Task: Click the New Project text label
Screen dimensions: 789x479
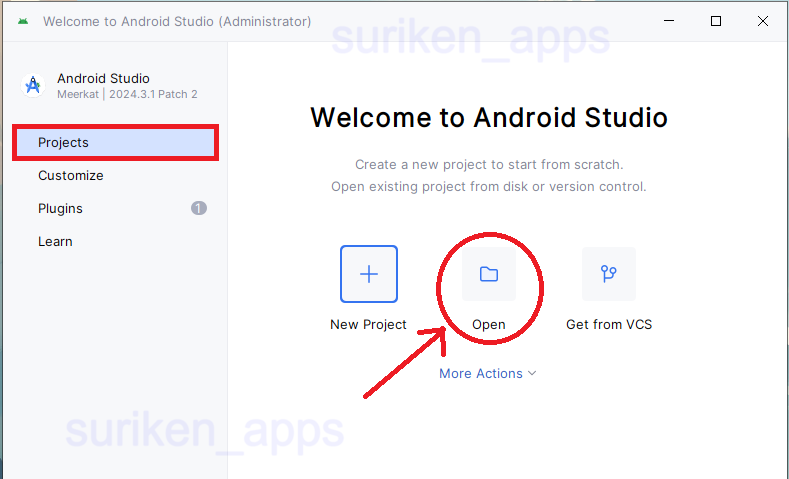Action: pos(368,324)
